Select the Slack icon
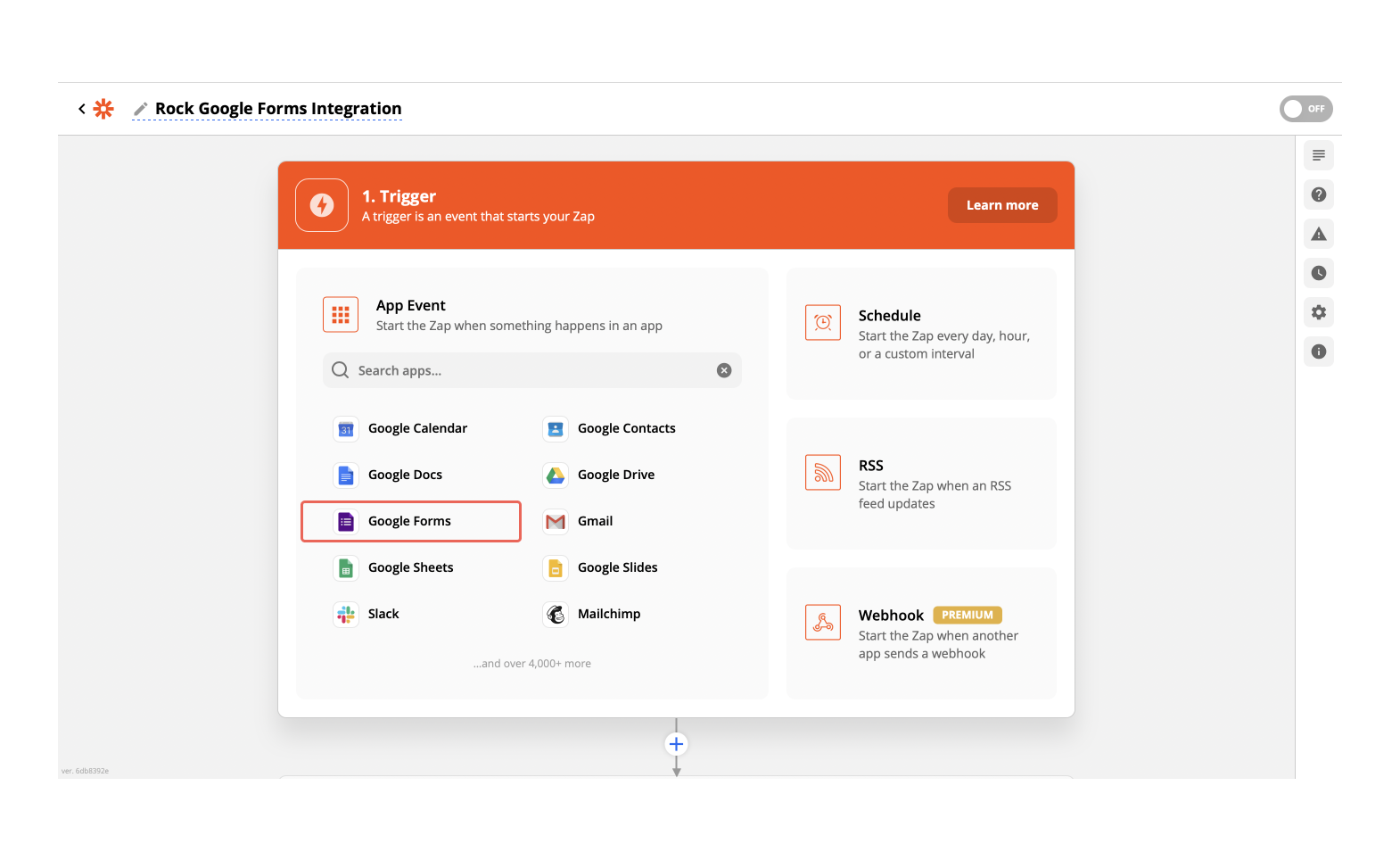 [x=346, y=615]
